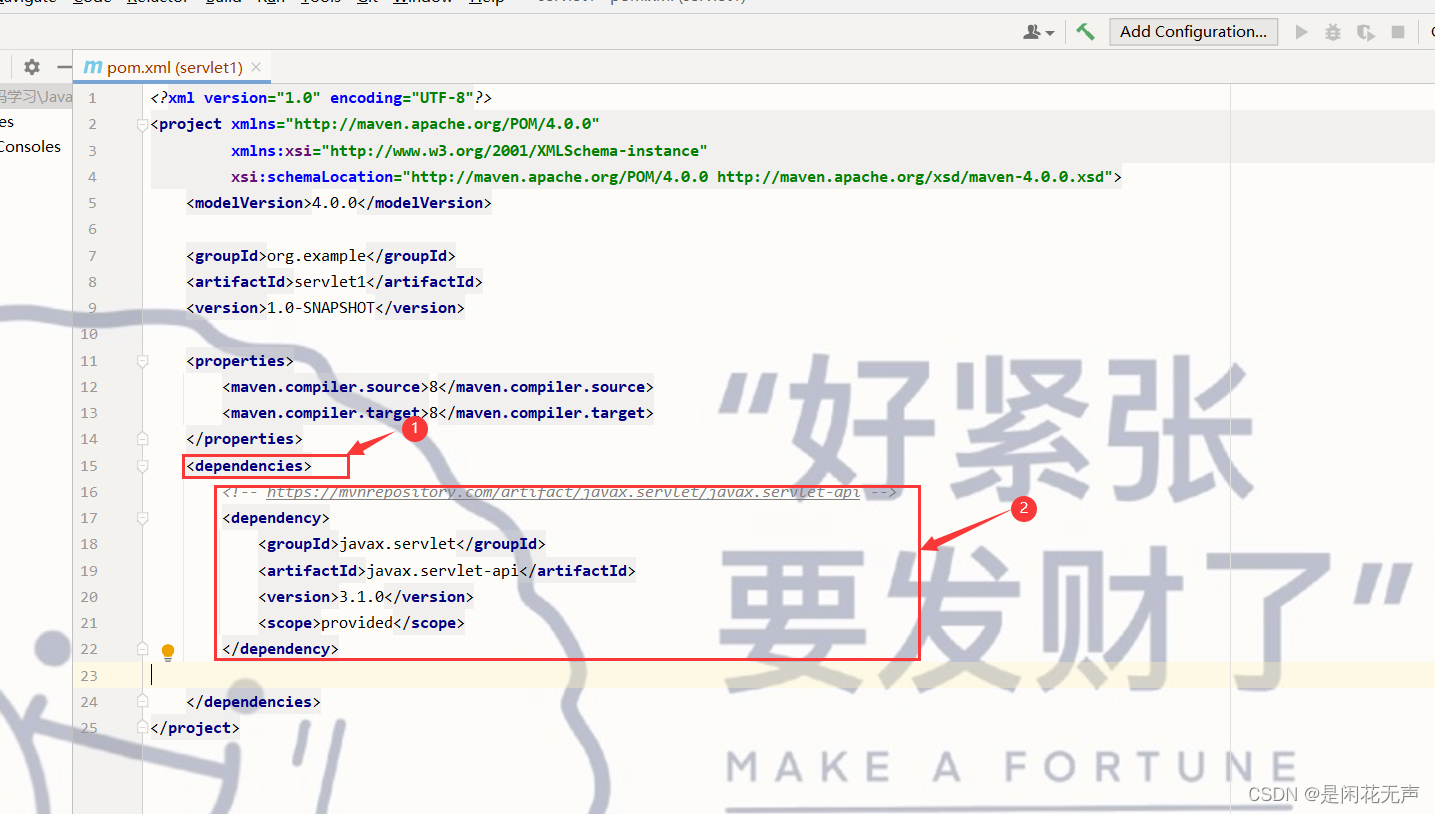Collapse the properties block at line 11
Image resolution: width=1435 pixels, height=814 pixels.
[142, 360]
